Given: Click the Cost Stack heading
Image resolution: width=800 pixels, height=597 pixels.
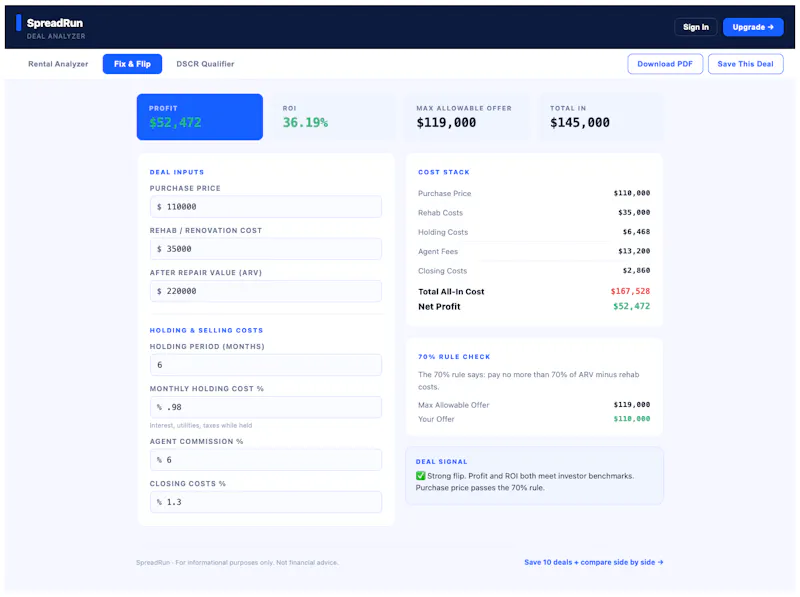Looking at the screenshot, I should tap(443, 172).
